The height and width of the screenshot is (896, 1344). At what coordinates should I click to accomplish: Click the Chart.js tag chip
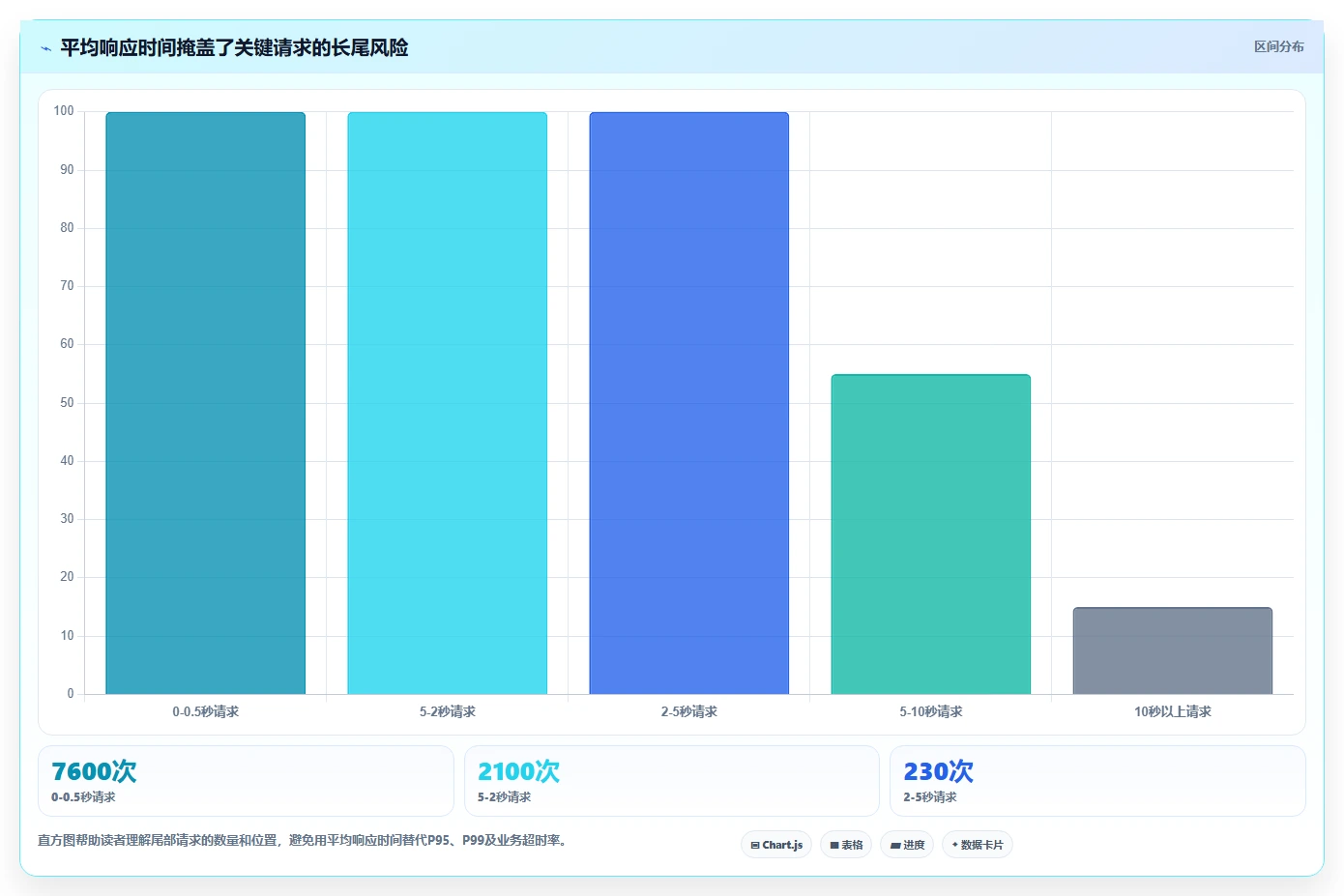776,845
